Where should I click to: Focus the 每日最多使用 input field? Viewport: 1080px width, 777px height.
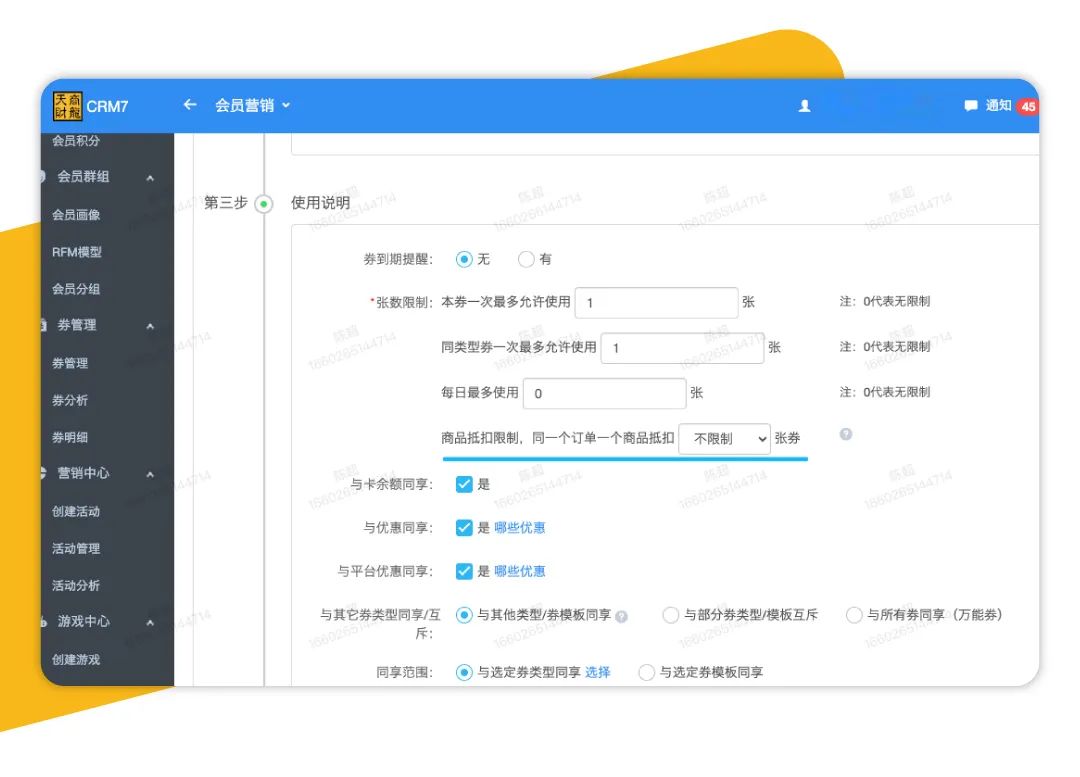click(x=605, y=393)
